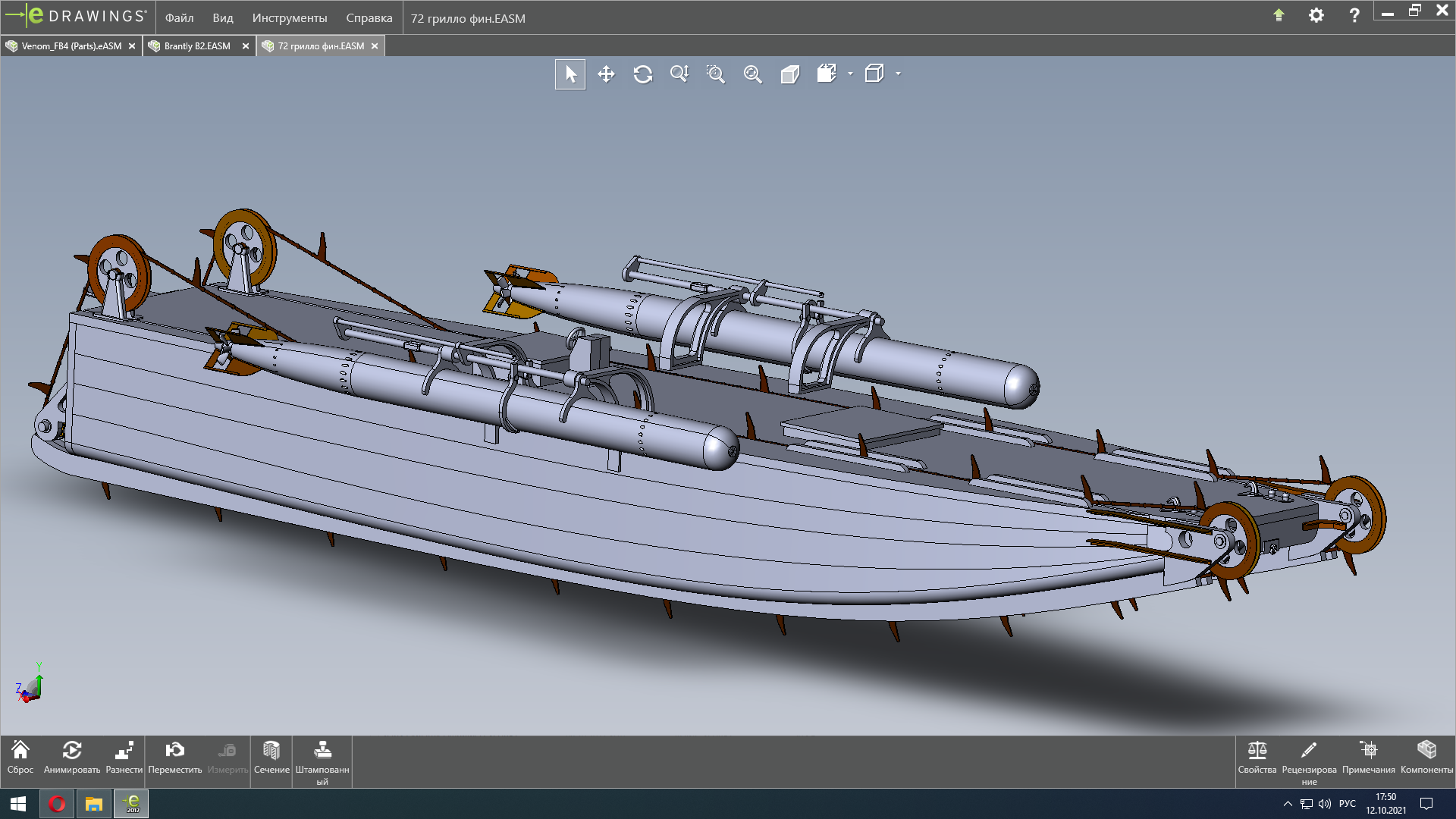Viewport: 1456px width, 819px height.
Task: Open the Файл menu
Action: pos(180,17)
